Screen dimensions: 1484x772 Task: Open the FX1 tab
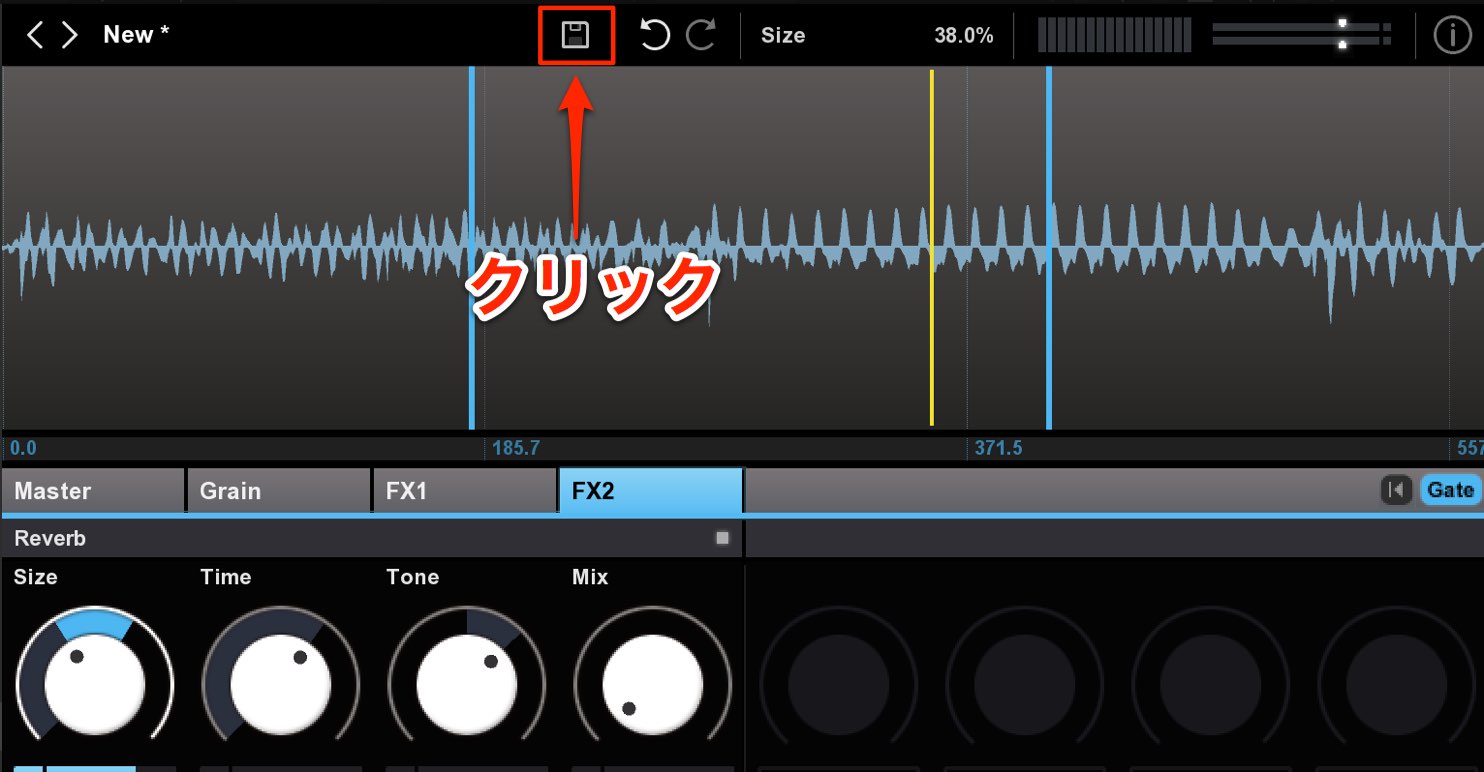pyautogui.click(x=464, y=491)
